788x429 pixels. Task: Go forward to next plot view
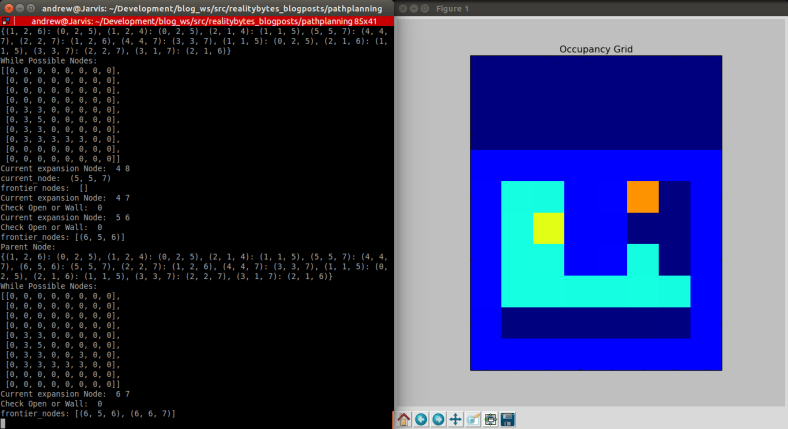[438, 419]
